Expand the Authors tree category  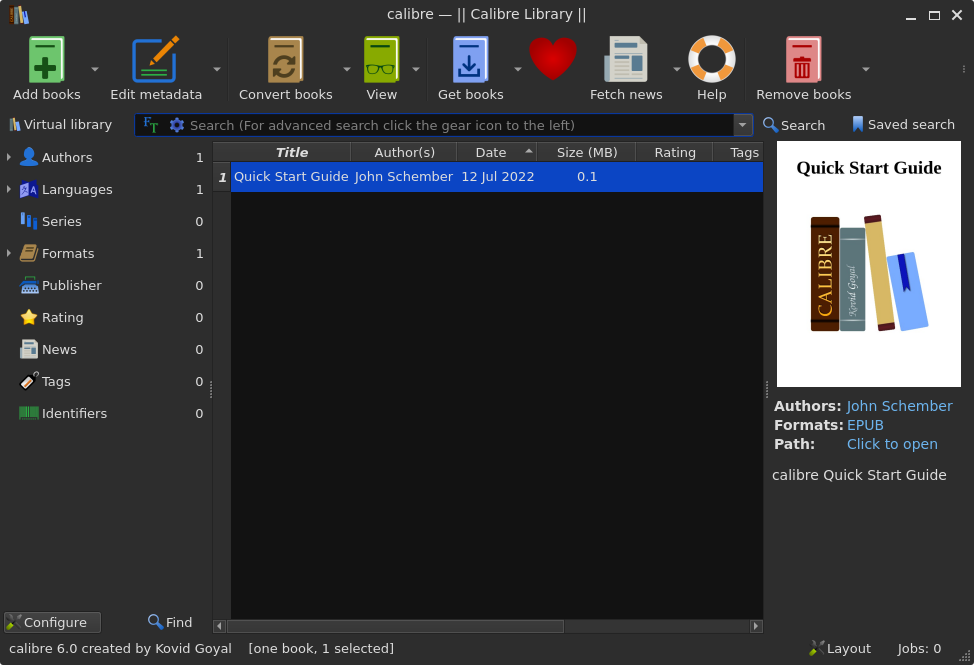pos(9,157)
